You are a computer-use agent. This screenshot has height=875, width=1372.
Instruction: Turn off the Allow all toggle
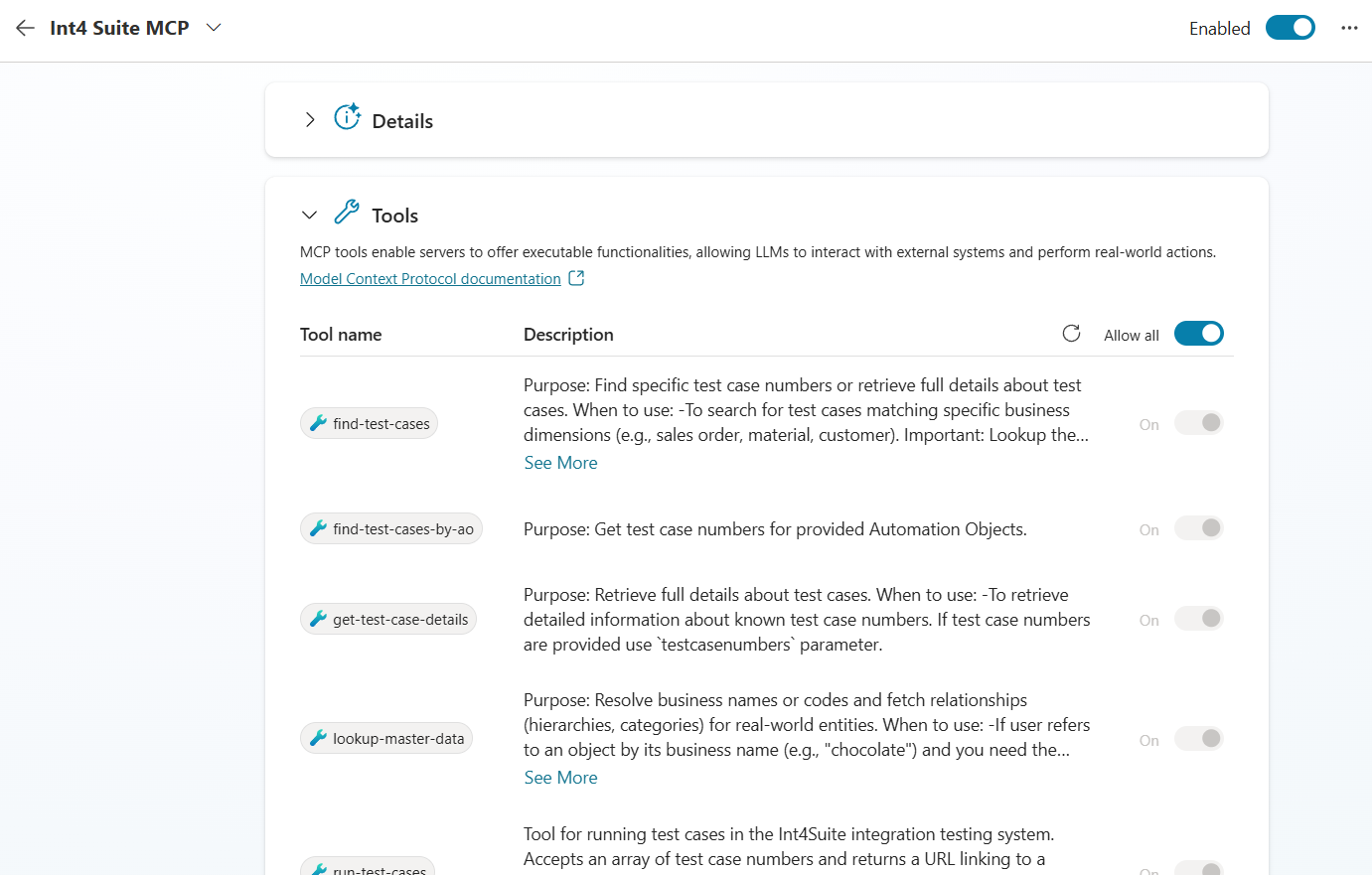pyautogui.click(x=1199, y=334)
